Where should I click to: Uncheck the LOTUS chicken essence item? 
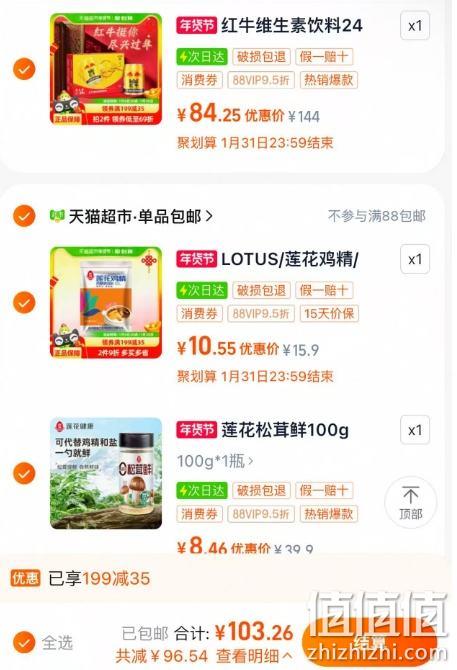coord(24,303)
